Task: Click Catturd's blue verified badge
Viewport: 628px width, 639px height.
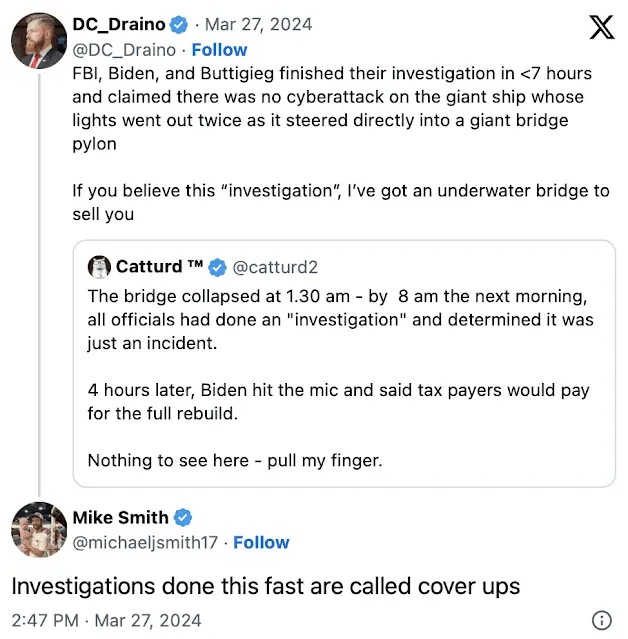Action: coord(217,267)
